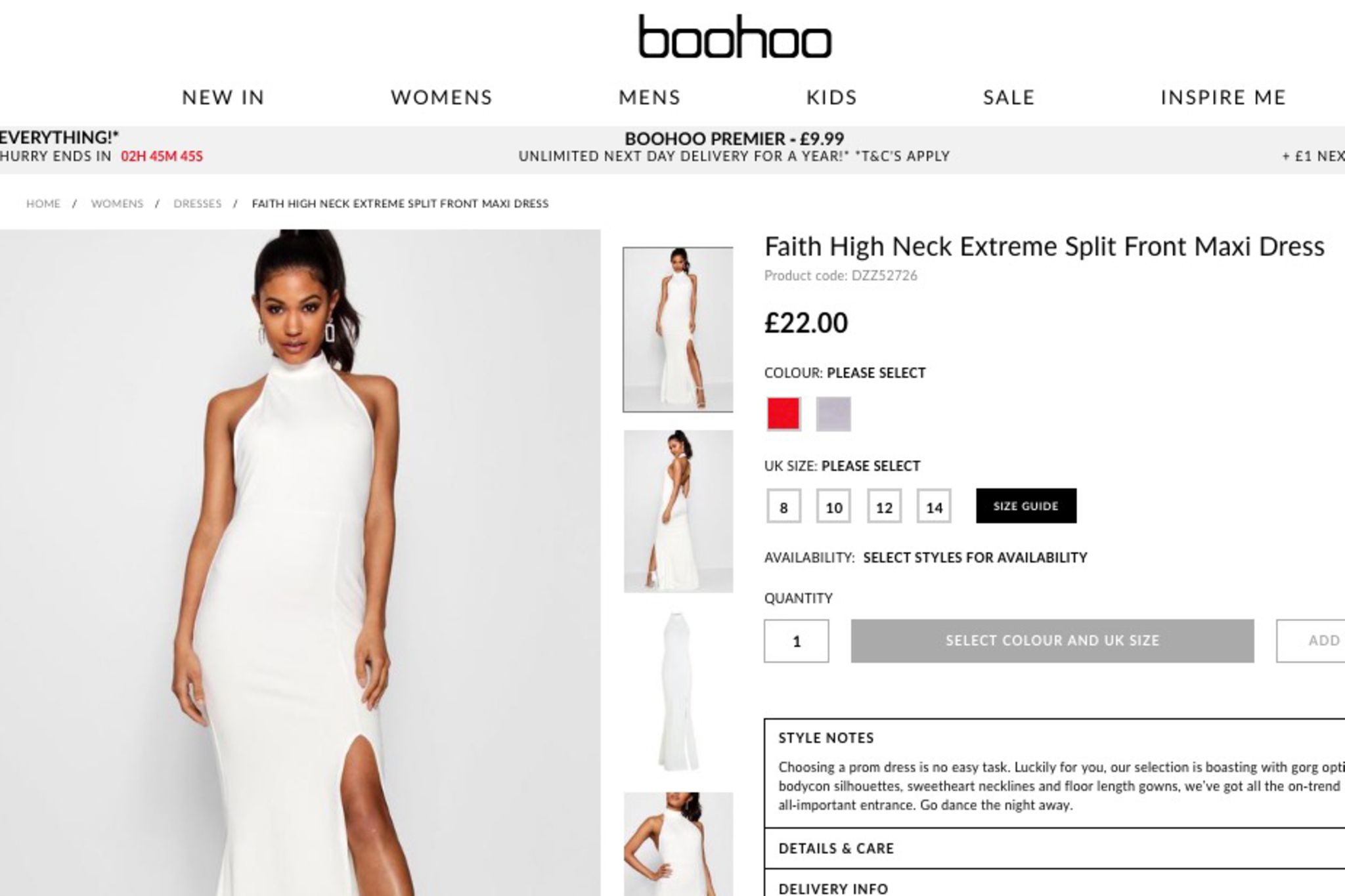Viewport: 1345px width, 896px height.
Task: Choose UK size 8
Action: 783,506
